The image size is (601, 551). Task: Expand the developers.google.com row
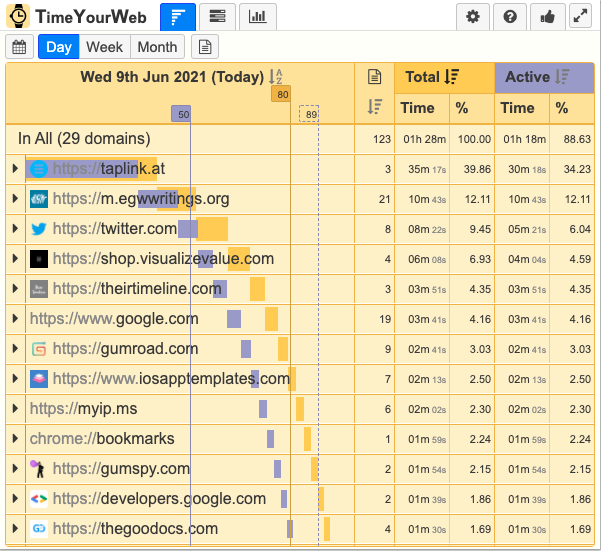15,499
